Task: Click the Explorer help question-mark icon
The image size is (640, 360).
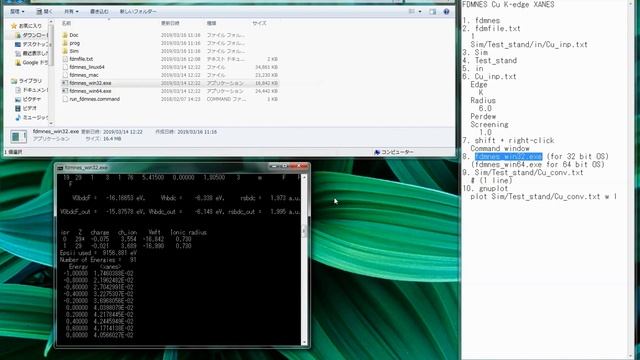Action: point(446,11)
